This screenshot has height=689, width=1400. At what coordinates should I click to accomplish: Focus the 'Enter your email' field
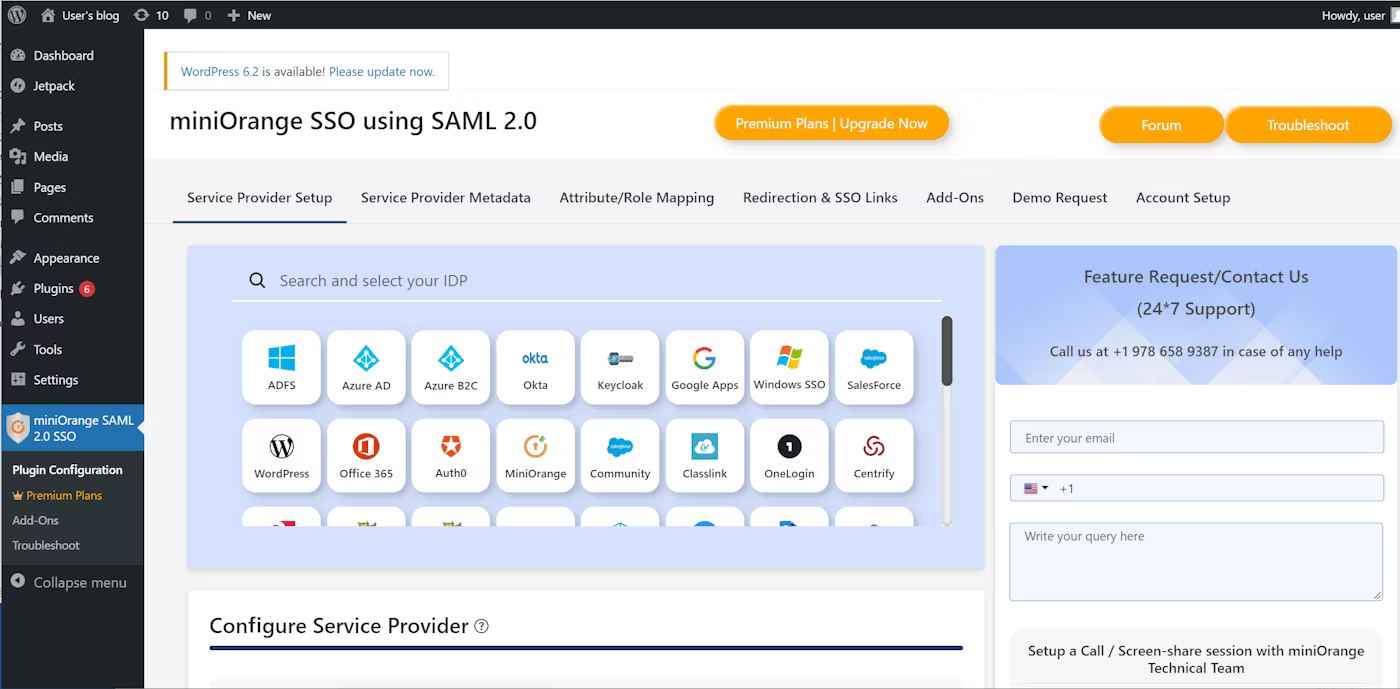[x=1196, y=438]
